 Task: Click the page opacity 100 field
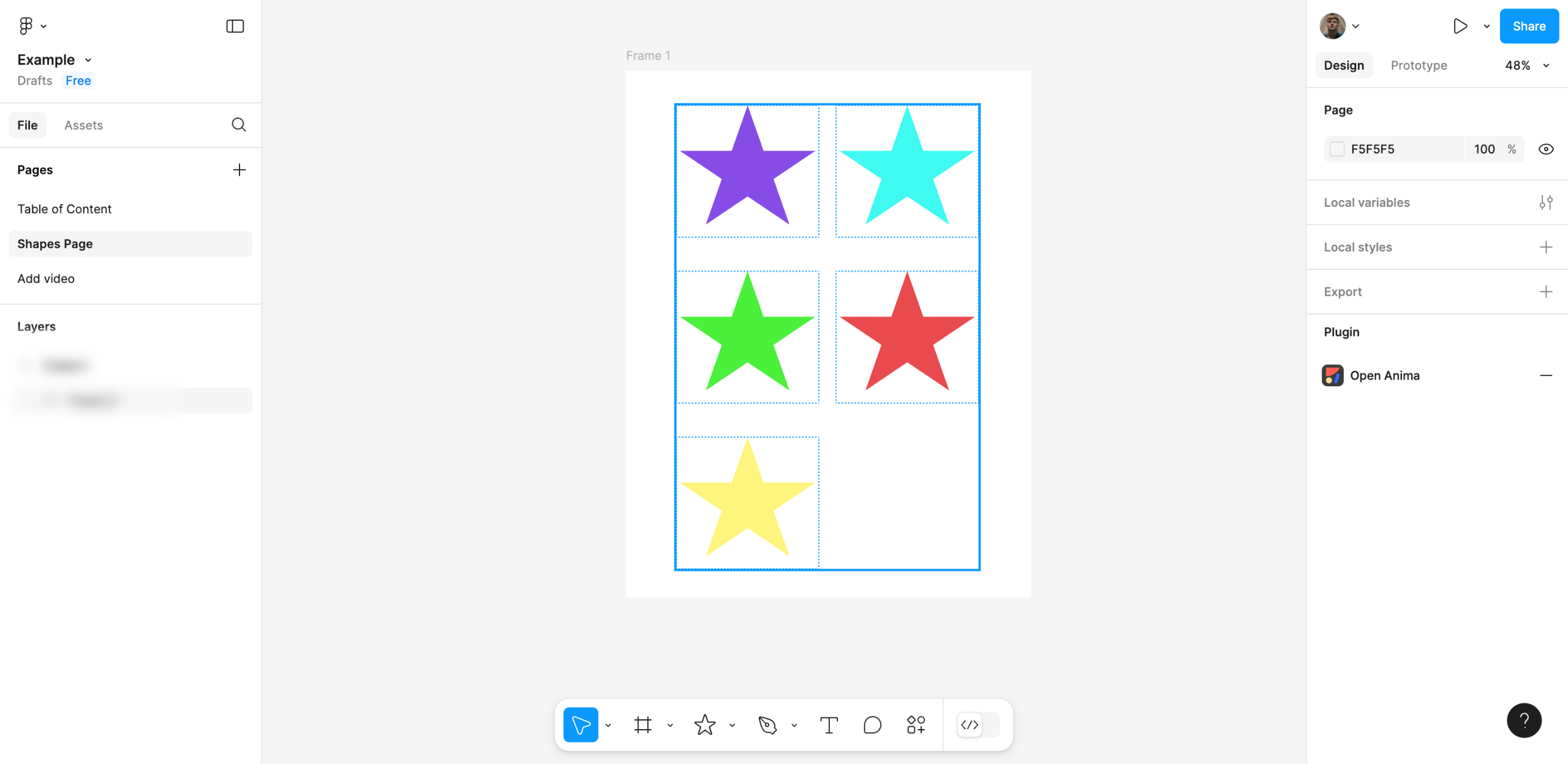pyautogui.click(x=1484, y=149)
